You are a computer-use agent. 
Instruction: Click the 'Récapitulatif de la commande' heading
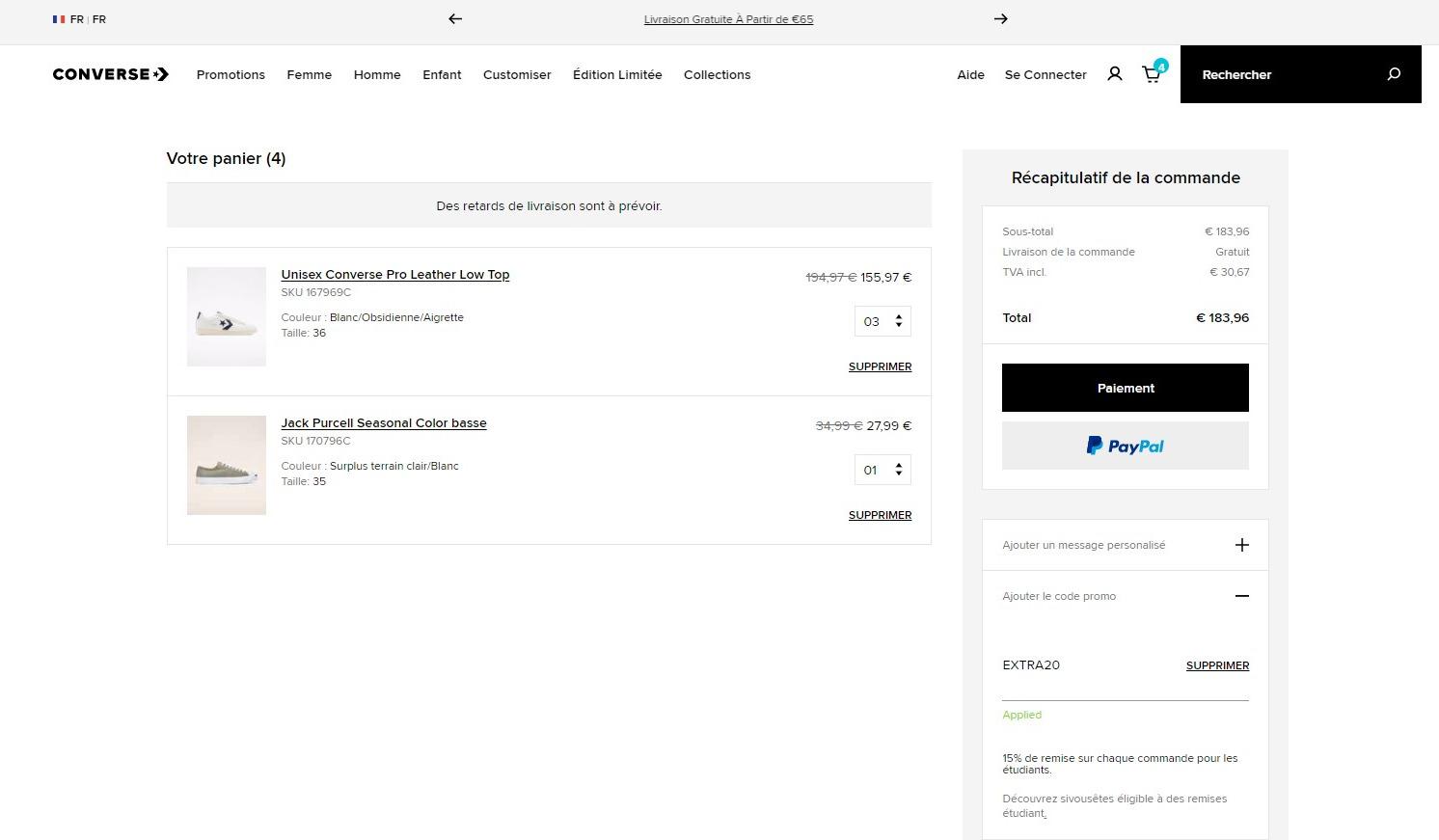click(x=1126, y=177)
